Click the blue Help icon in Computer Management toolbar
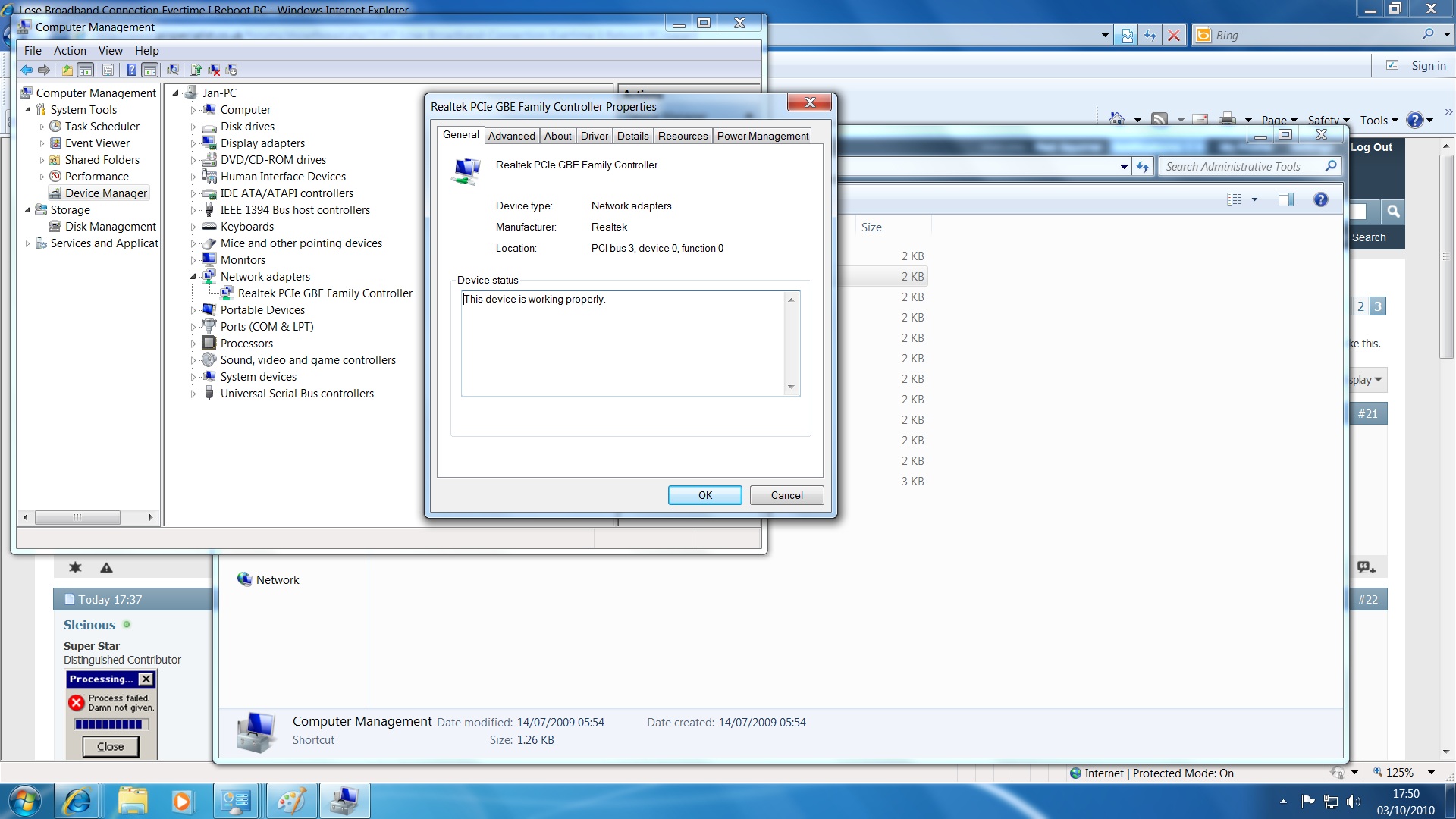1456x819 pixels. coord(131,70)
